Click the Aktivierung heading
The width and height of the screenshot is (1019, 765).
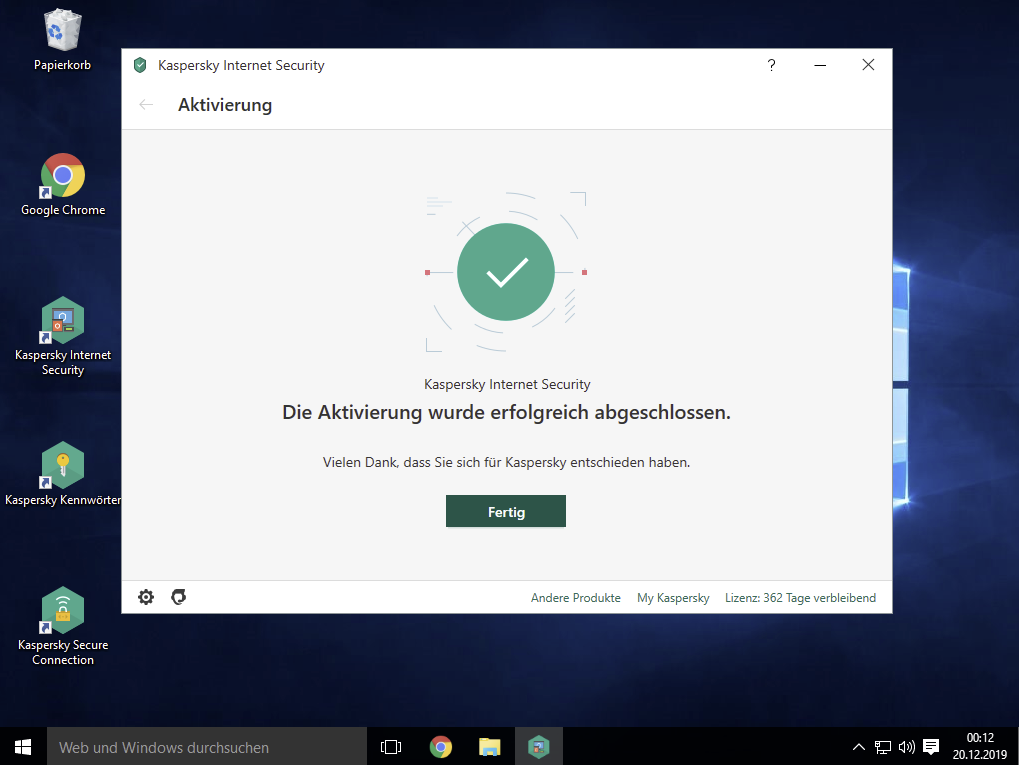(x=225, y=105)
